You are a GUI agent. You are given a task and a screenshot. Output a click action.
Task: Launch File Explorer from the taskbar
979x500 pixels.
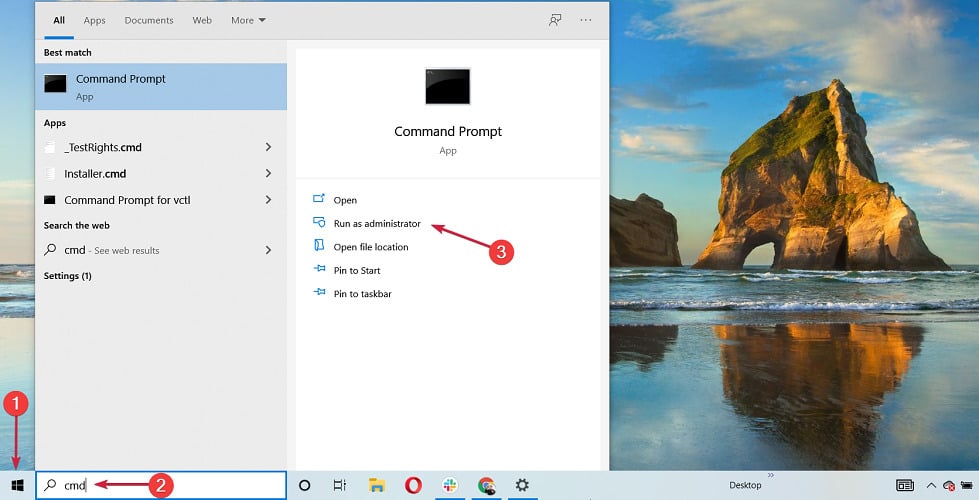[x=378, y=485]
